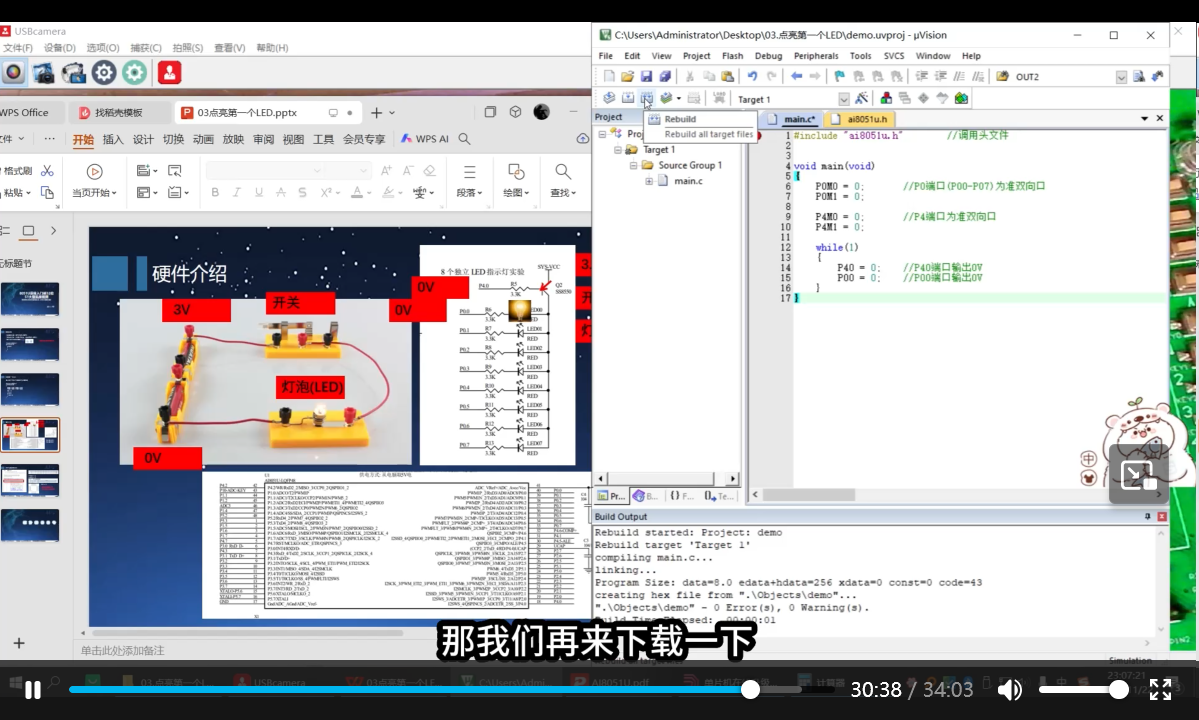Open the 捕获(C) menu in USBcamera

click(145, 47)
